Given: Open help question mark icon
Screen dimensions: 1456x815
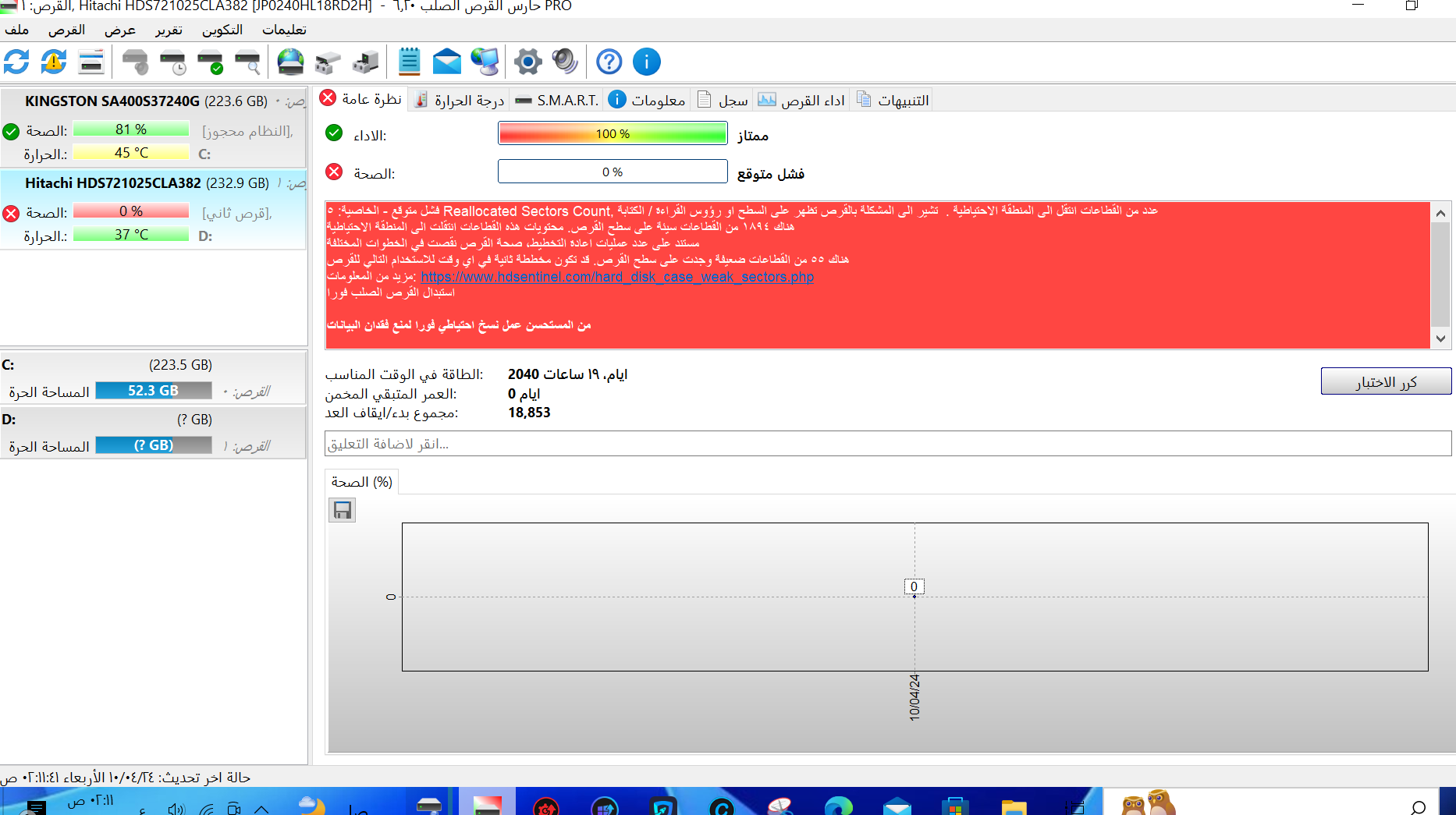Looking at the screenshot, I should [609, 62].
